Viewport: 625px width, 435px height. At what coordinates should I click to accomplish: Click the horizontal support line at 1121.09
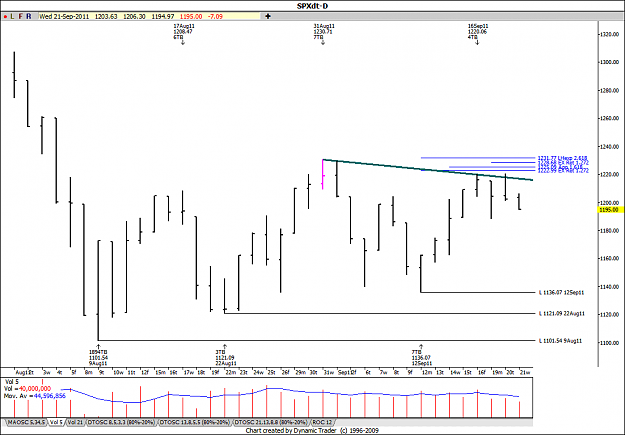[380, 313]
